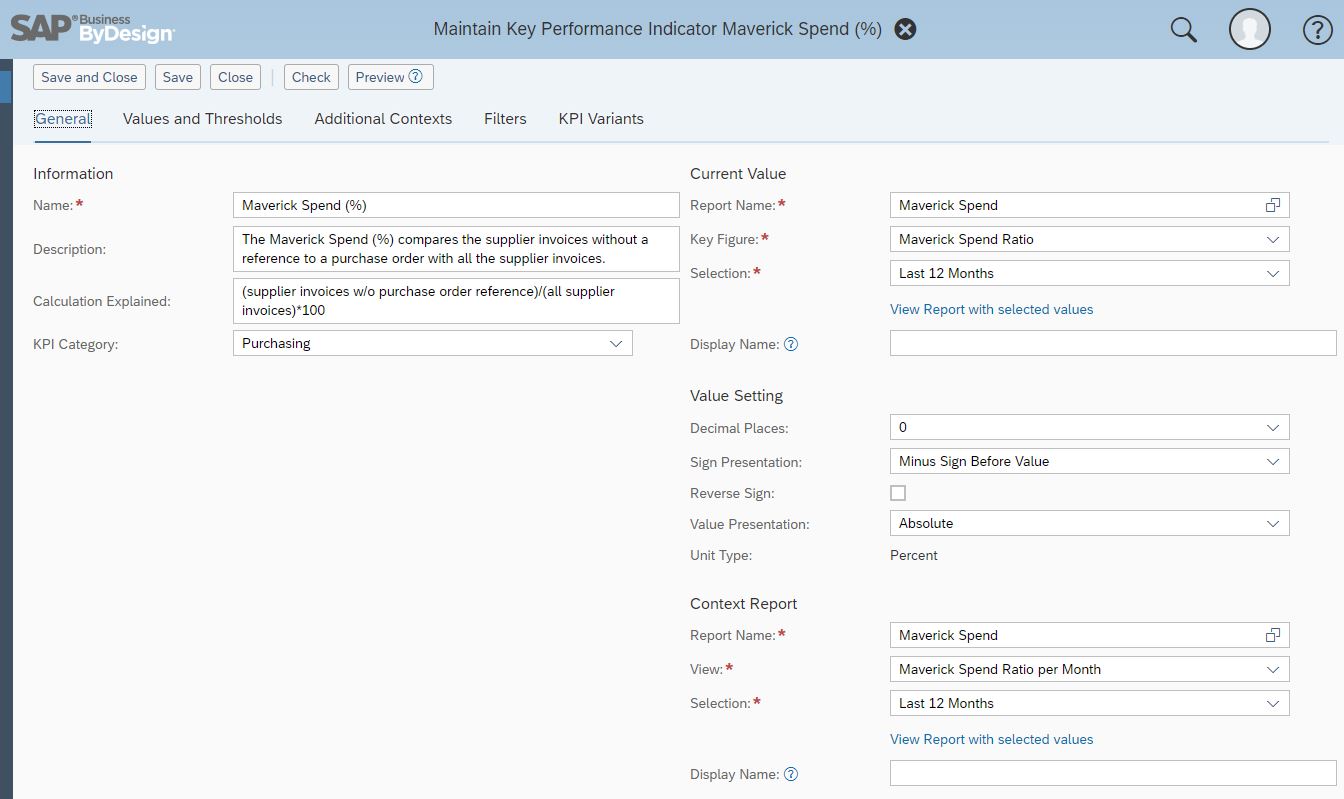Toggle the Reverse Sign checkbox
The width and height of the screenshot is (1344, 799).
tap(898, 493)
